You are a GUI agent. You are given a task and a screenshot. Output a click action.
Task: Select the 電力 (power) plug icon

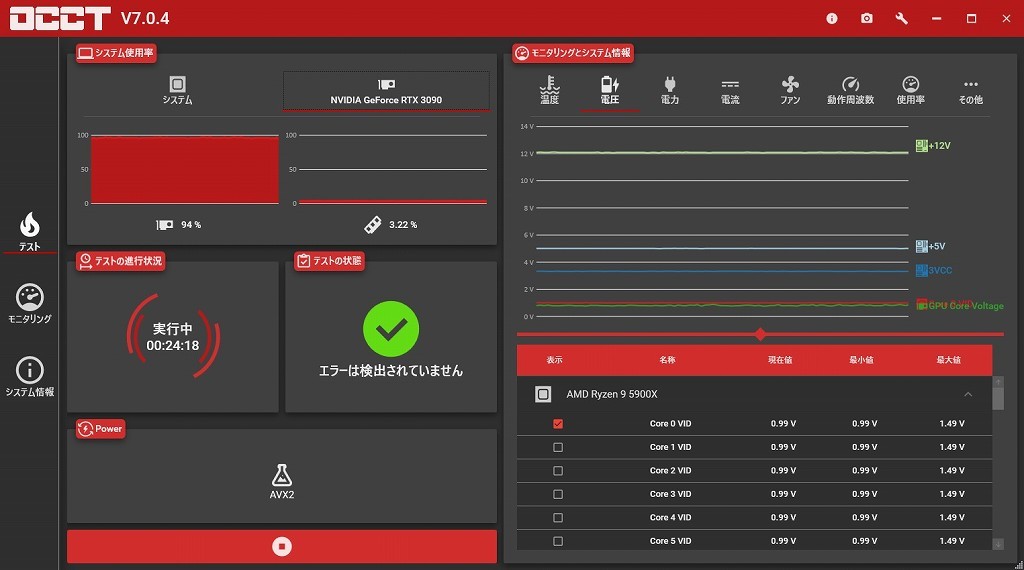[x=670, y=90]
